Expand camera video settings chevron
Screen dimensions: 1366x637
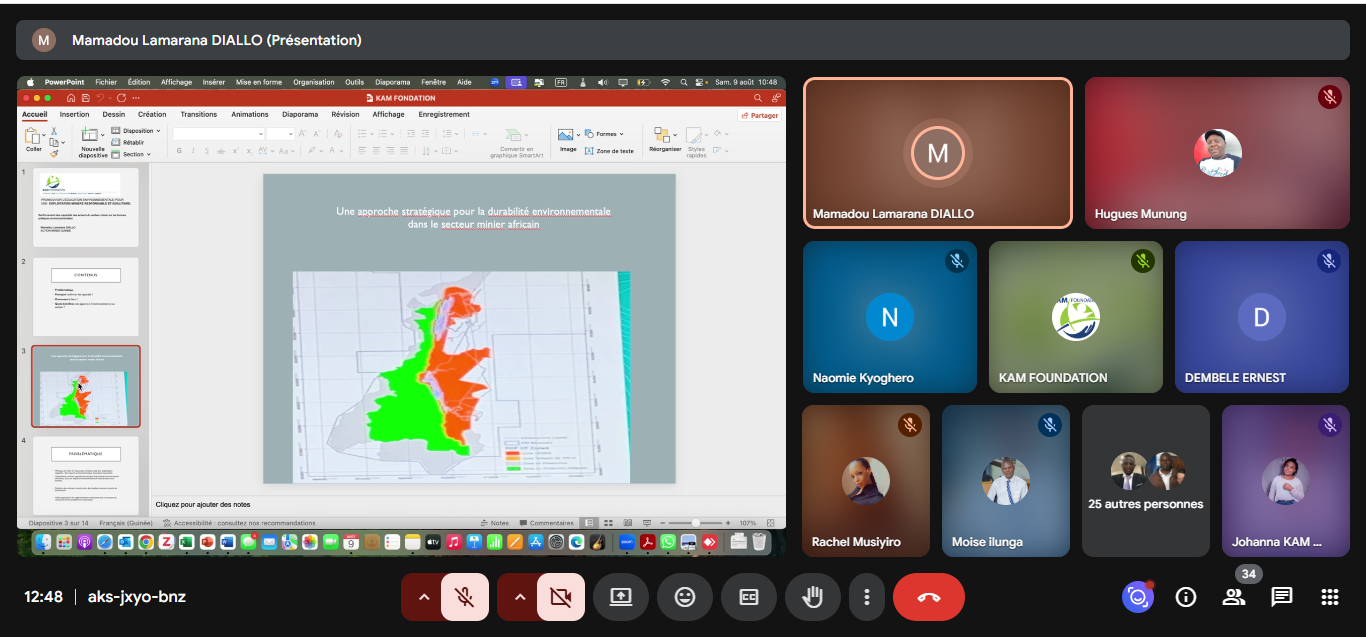[519, 597]
